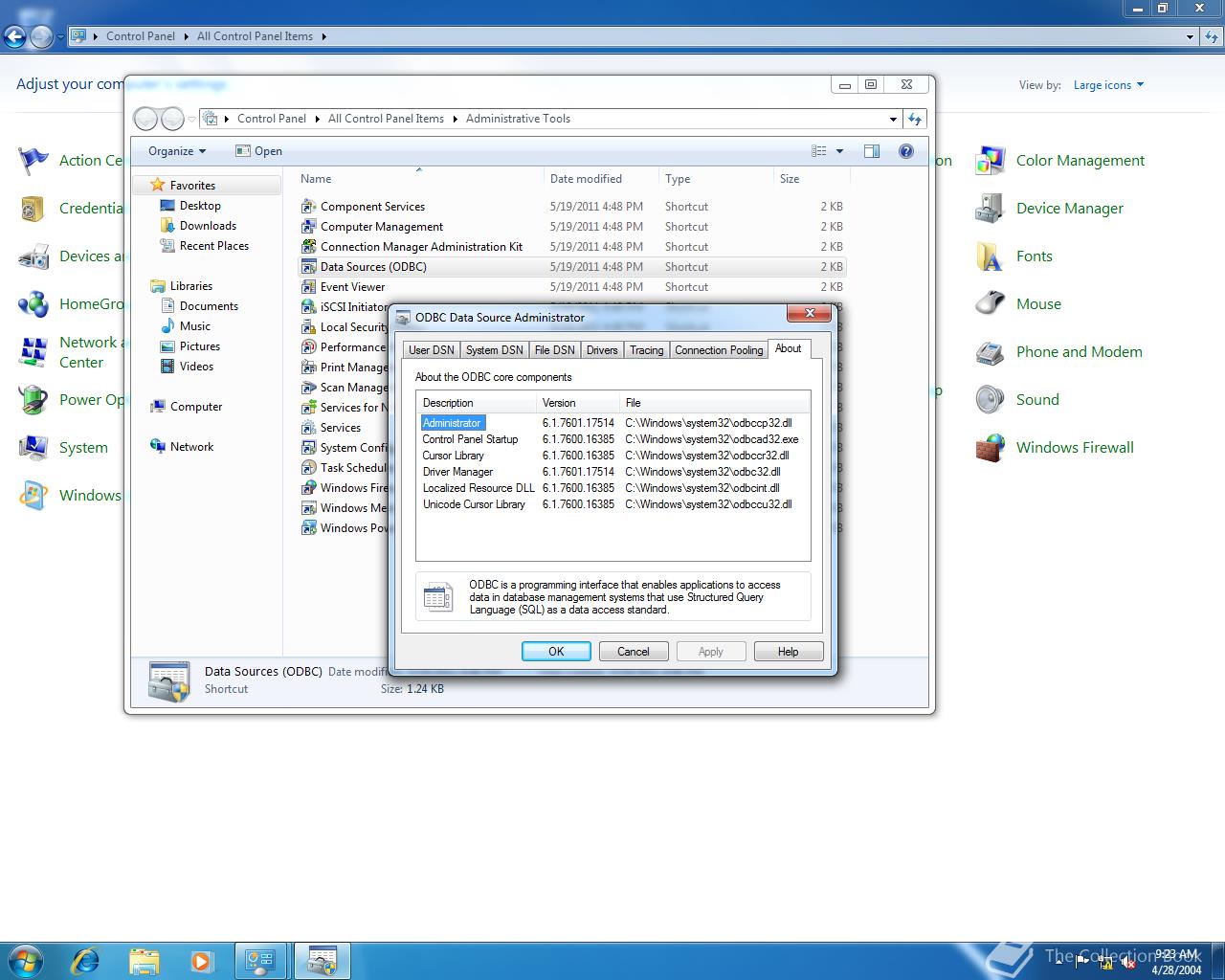
Task: Select Computer in the navigation pane
Action: [196, 407]
